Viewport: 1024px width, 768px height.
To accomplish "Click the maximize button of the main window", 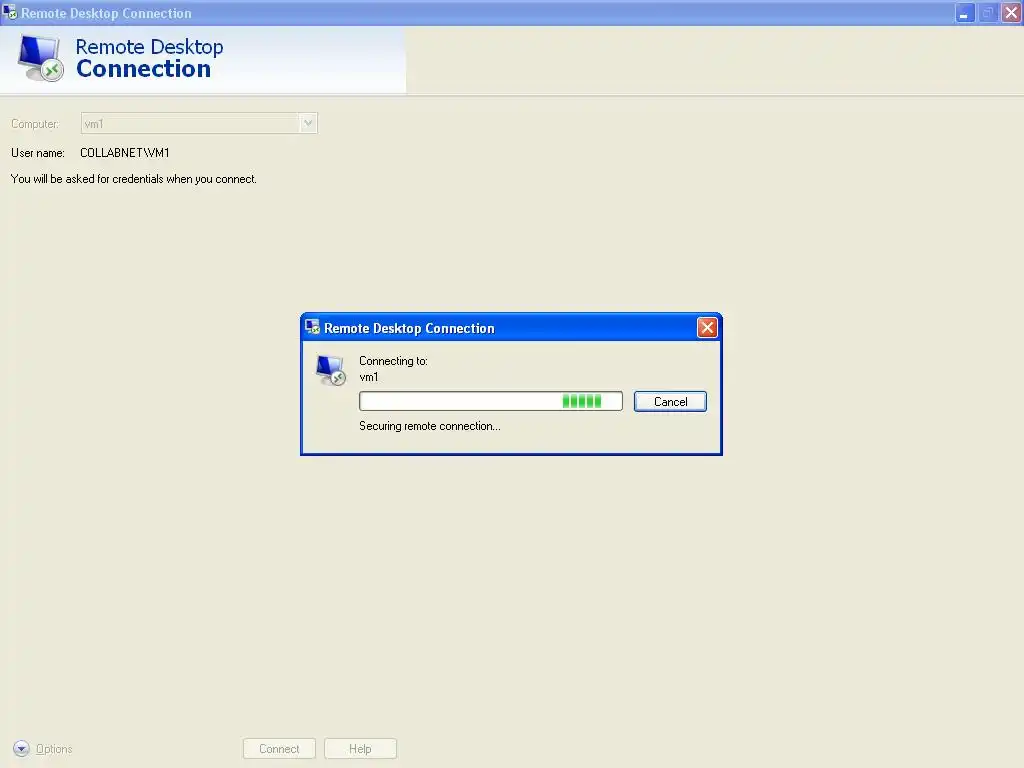I will pos(988,13).
